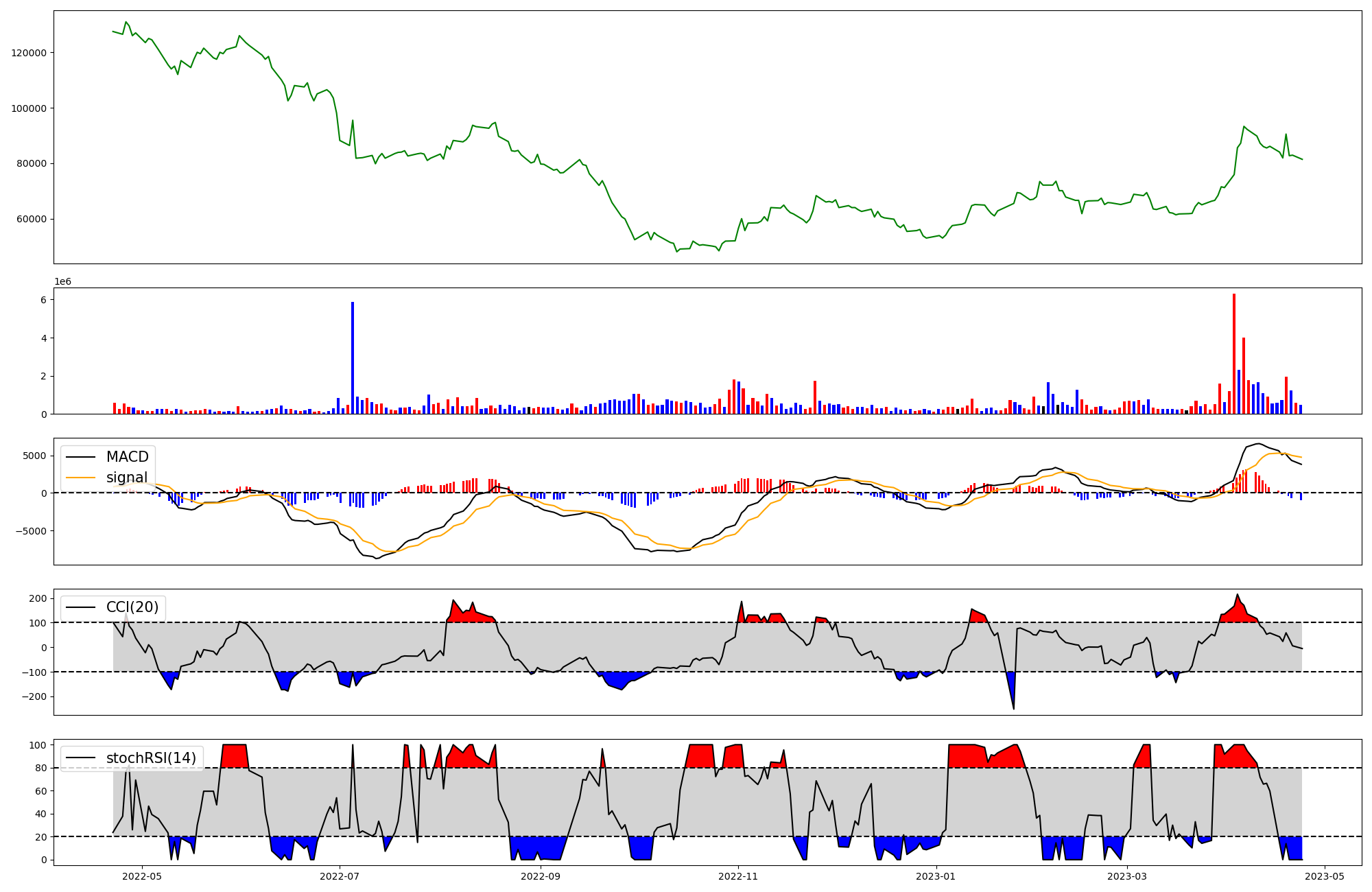
Task: Click the 120000 price axis label
Action: pos(29,53)
